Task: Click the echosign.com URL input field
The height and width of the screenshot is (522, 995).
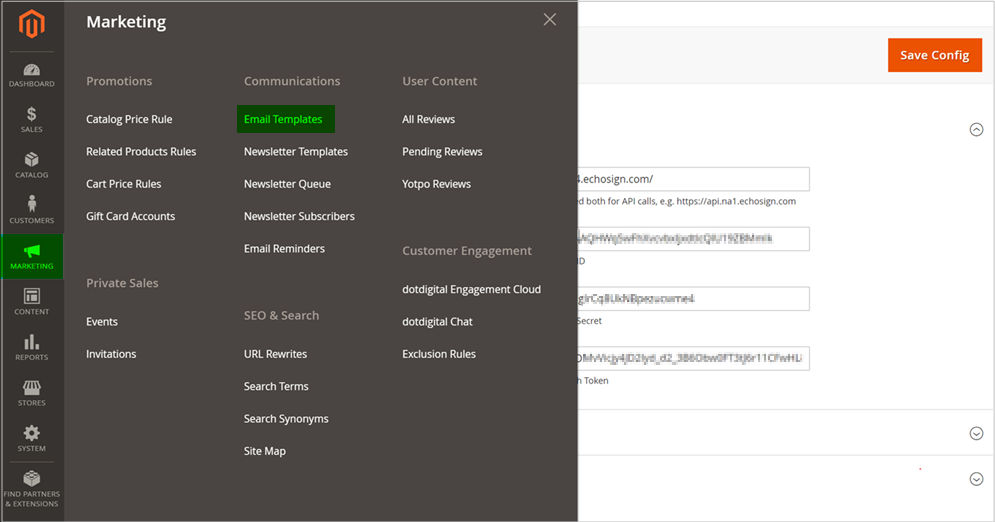Action: tap(692, 179)
